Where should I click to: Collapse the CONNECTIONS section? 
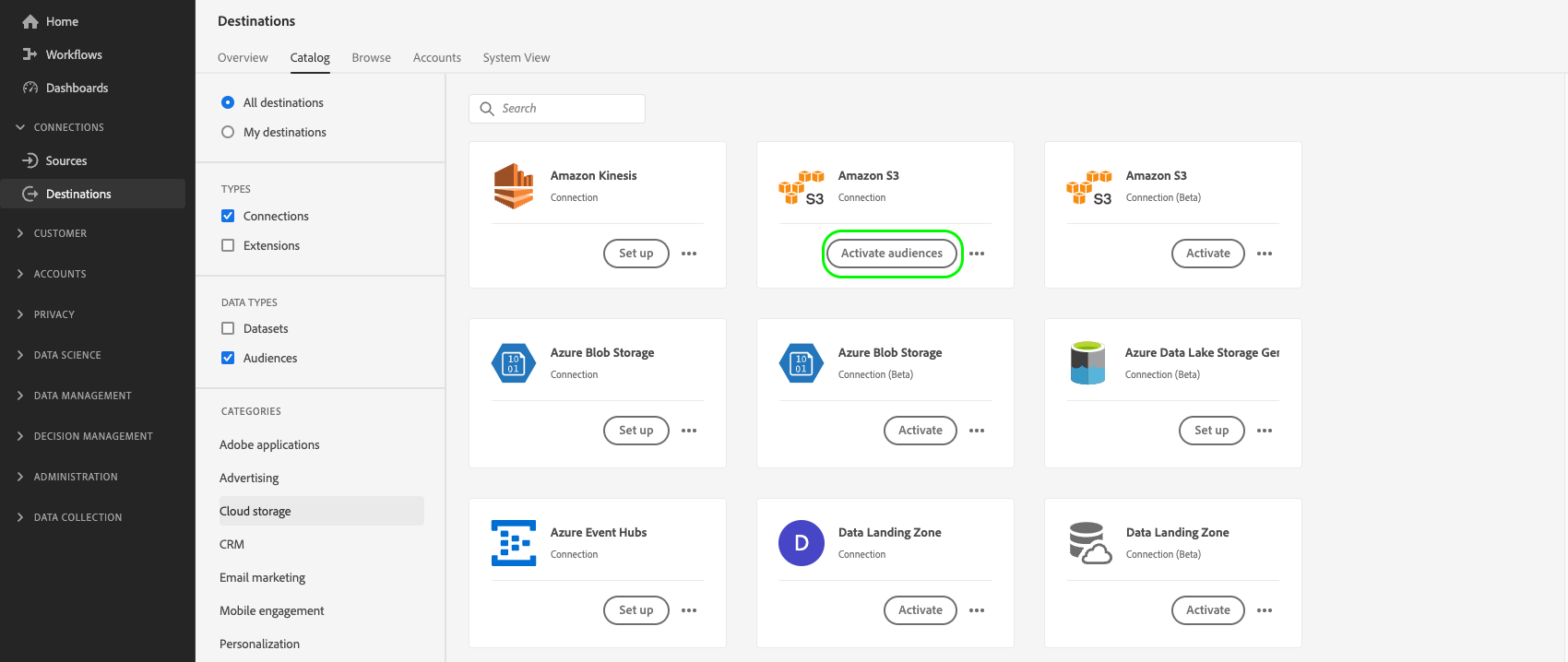(60, 127)
